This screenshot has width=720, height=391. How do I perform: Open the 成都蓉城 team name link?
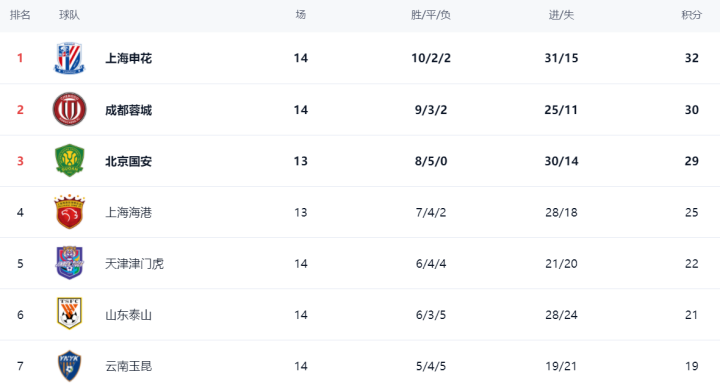129,110
